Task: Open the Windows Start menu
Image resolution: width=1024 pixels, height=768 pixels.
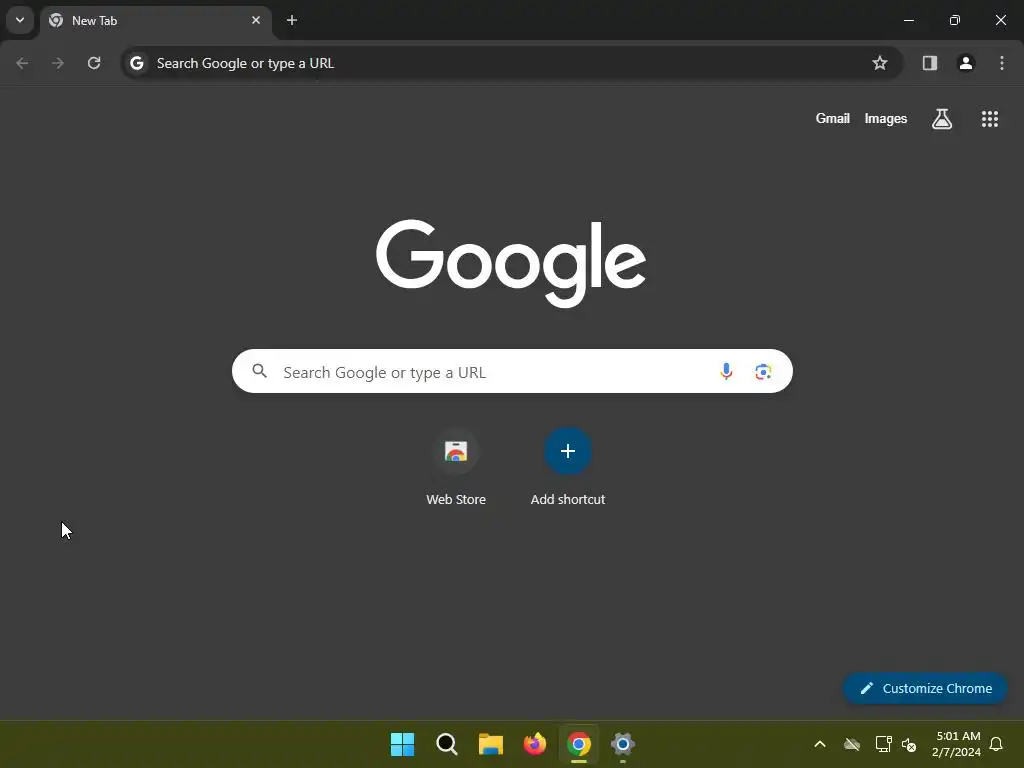Action: click(x=402, y=744)
